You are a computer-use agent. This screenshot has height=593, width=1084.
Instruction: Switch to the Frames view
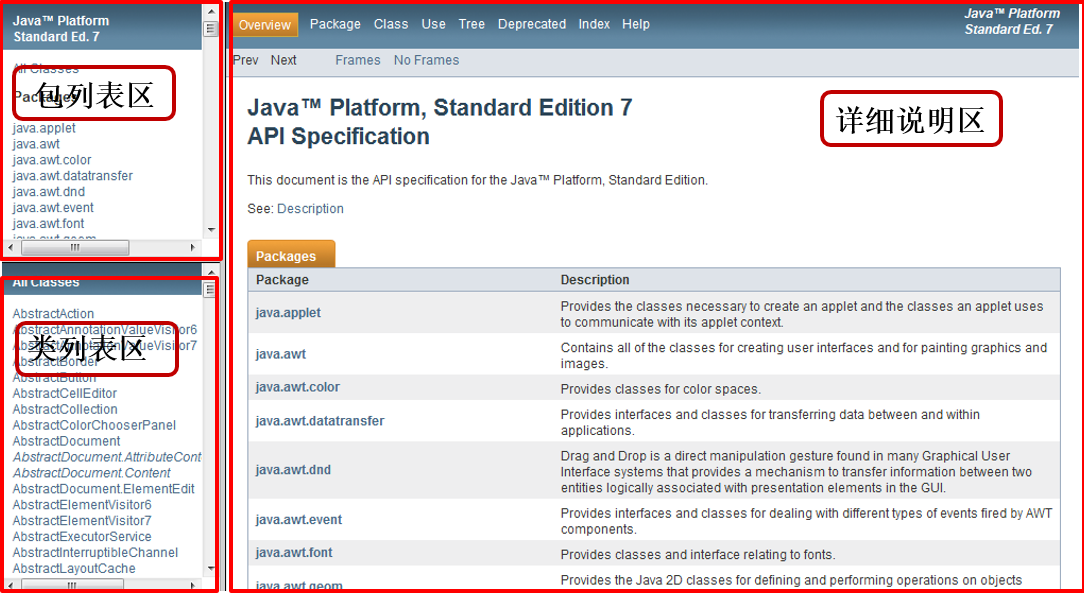pos(357,60)
